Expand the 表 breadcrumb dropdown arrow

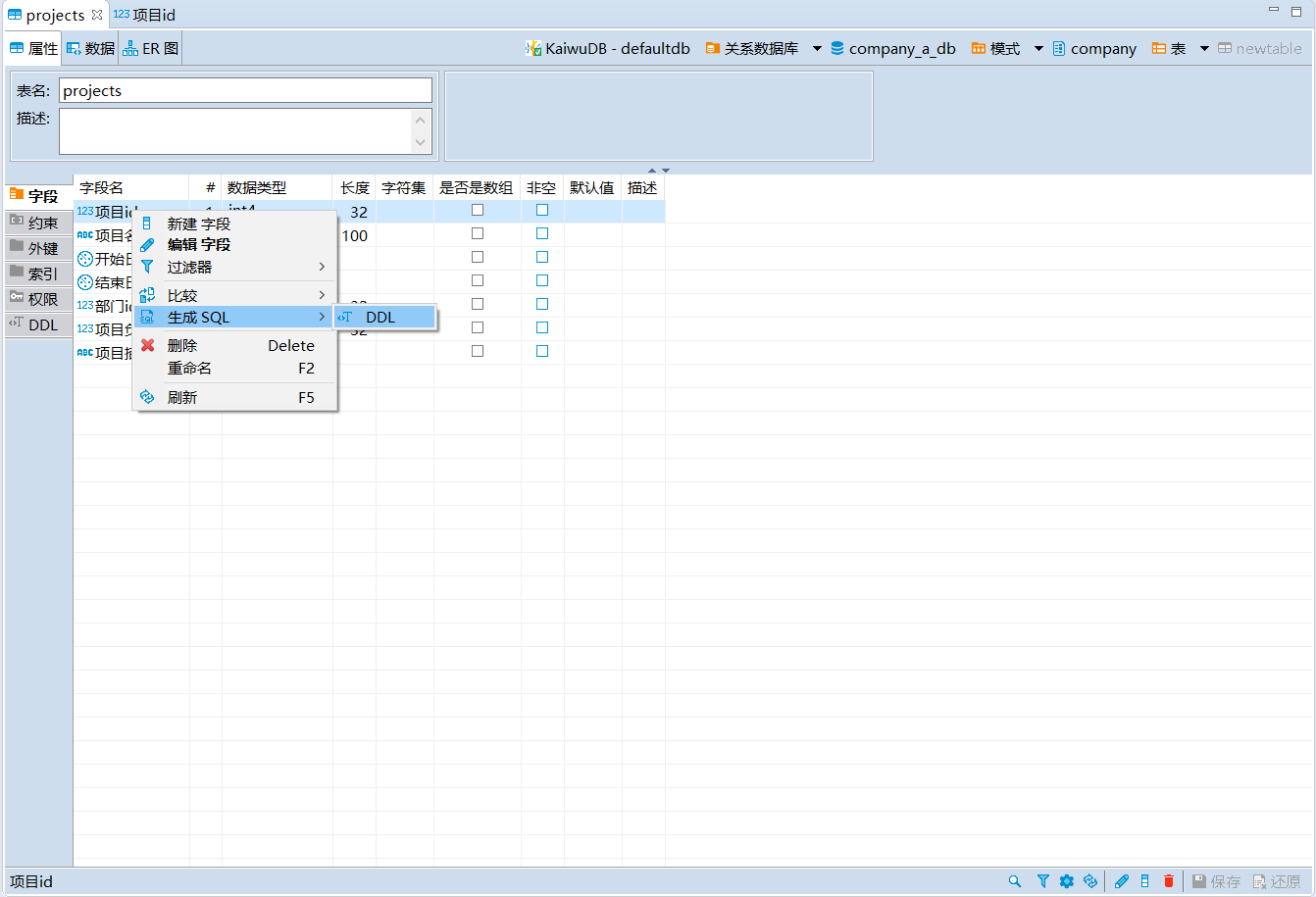(x=1204, y=48)
